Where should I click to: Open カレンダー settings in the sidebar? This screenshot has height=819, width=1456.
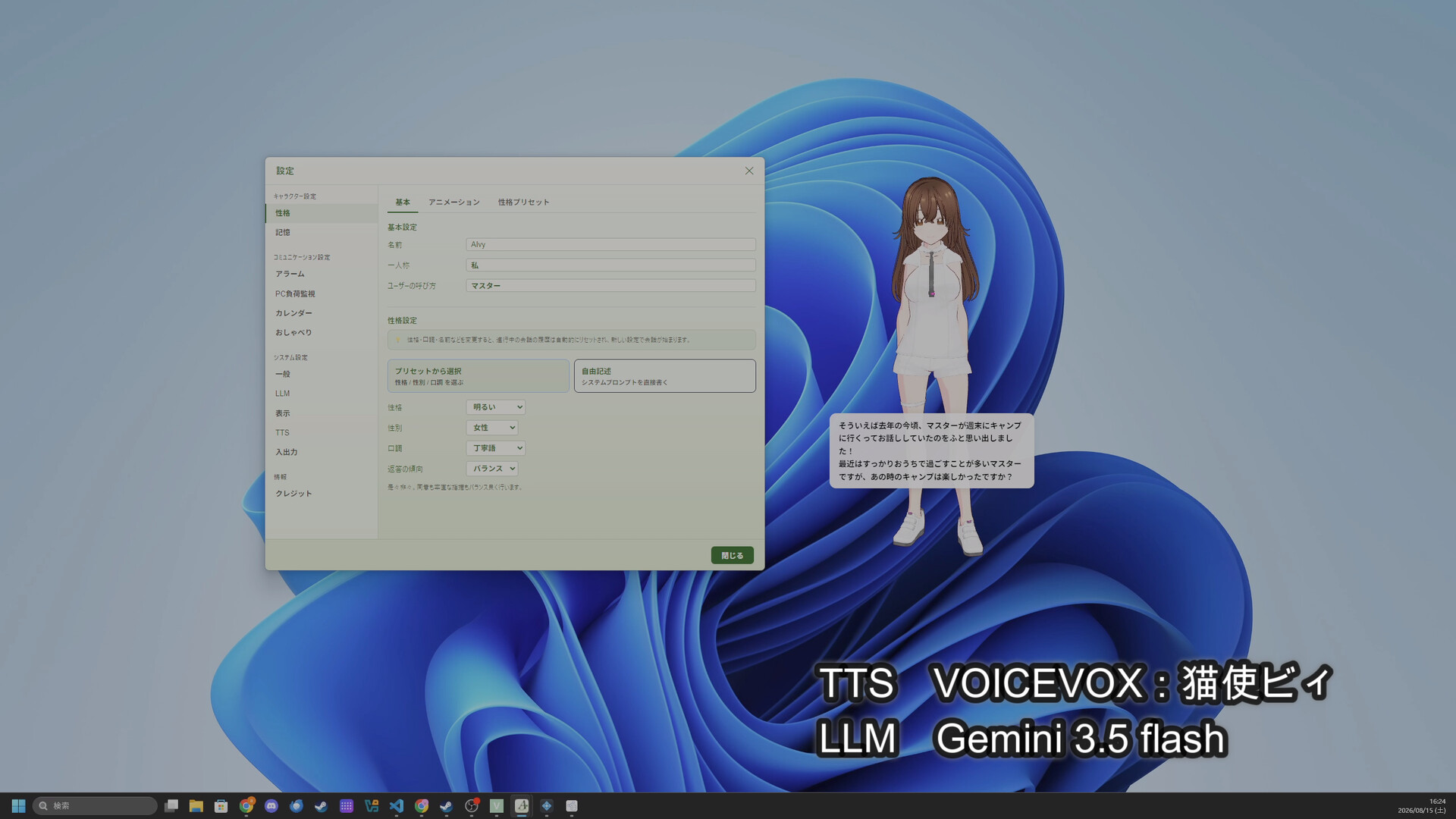322,312
